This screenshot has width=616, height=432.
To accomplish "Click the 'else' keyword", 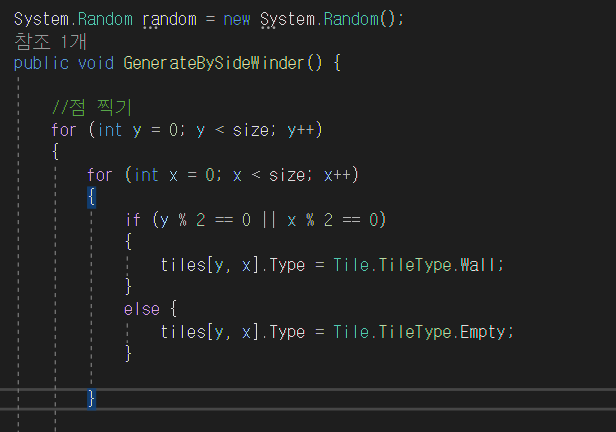I will [142, 309].
